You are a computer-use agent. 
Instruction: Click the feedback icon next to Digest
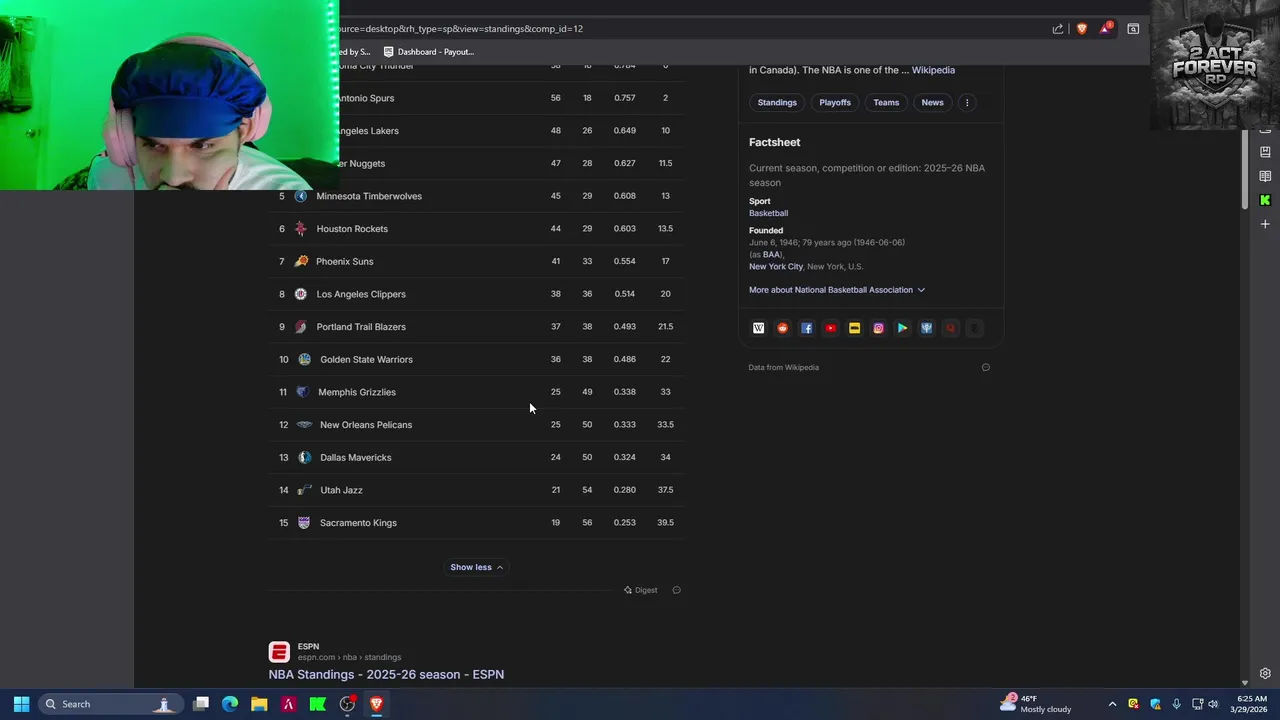click(x=676, y=590)
